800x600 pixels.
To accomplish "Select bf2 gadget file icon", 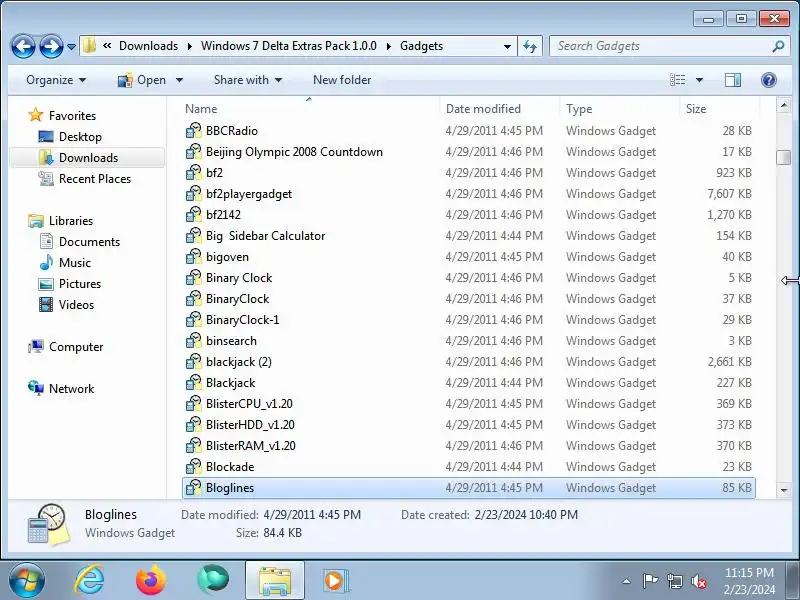I will (193, 172).
